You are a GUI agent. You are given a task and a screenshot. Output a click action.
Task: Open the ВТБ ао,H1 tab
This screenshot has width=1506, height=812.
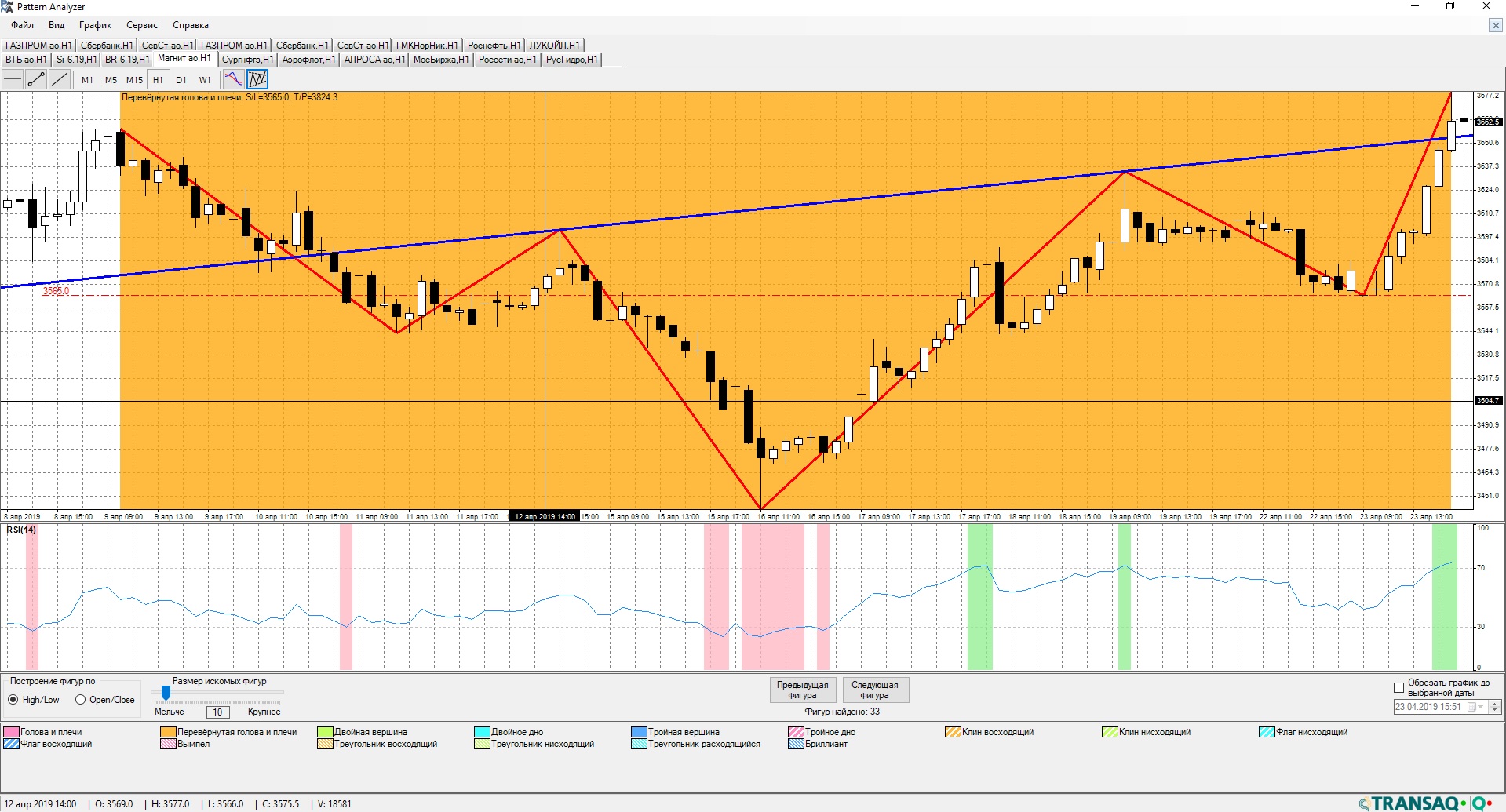[x=26, y=60]
